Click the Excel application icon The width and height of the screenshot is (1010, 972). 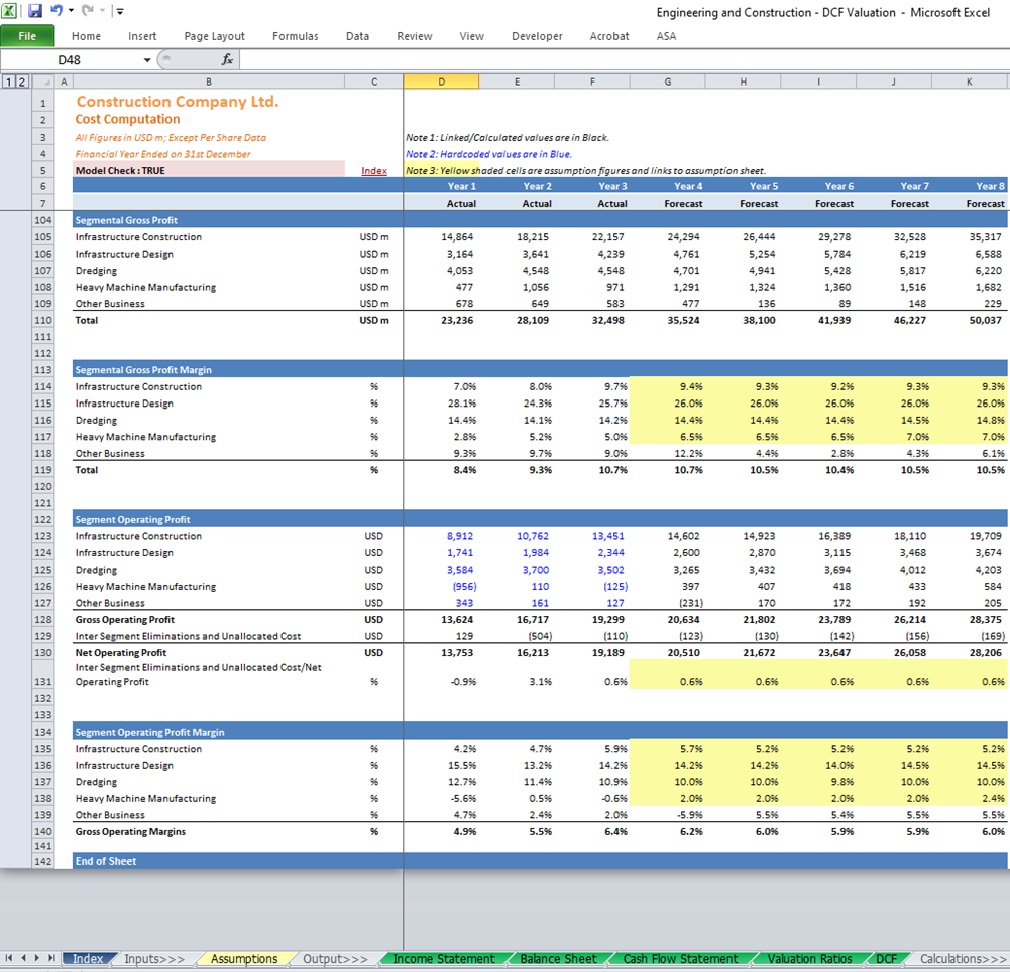[x=10, y=10]
